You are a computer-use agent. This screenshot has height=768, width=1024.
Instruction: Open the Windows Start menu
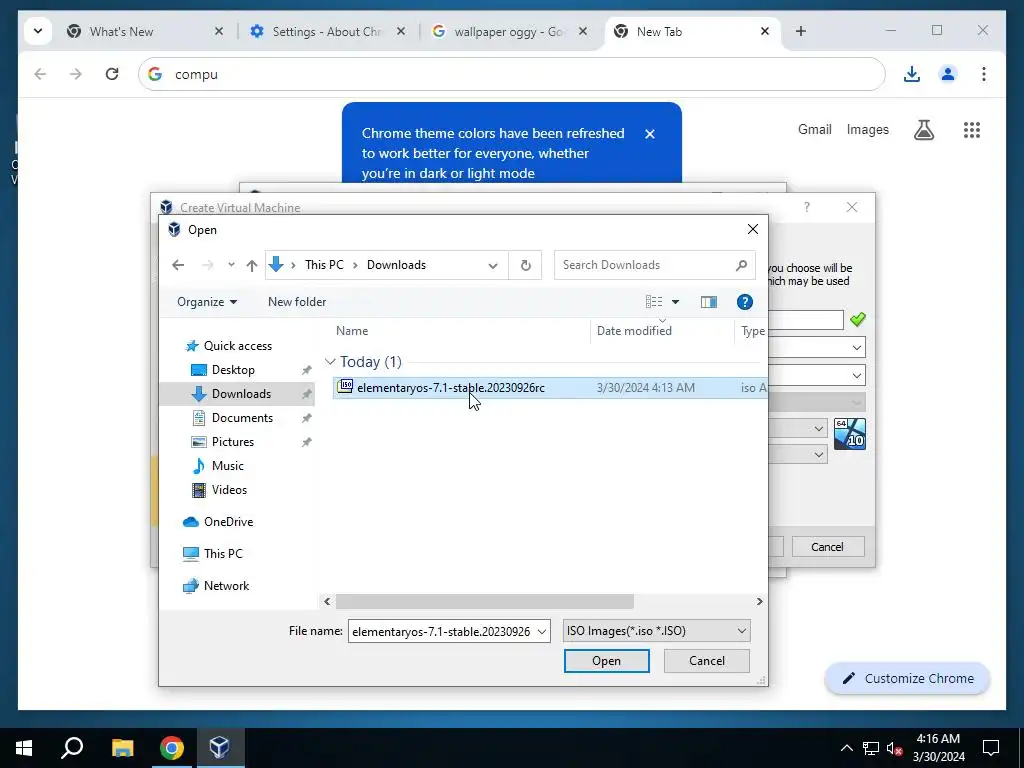point(24,748)
